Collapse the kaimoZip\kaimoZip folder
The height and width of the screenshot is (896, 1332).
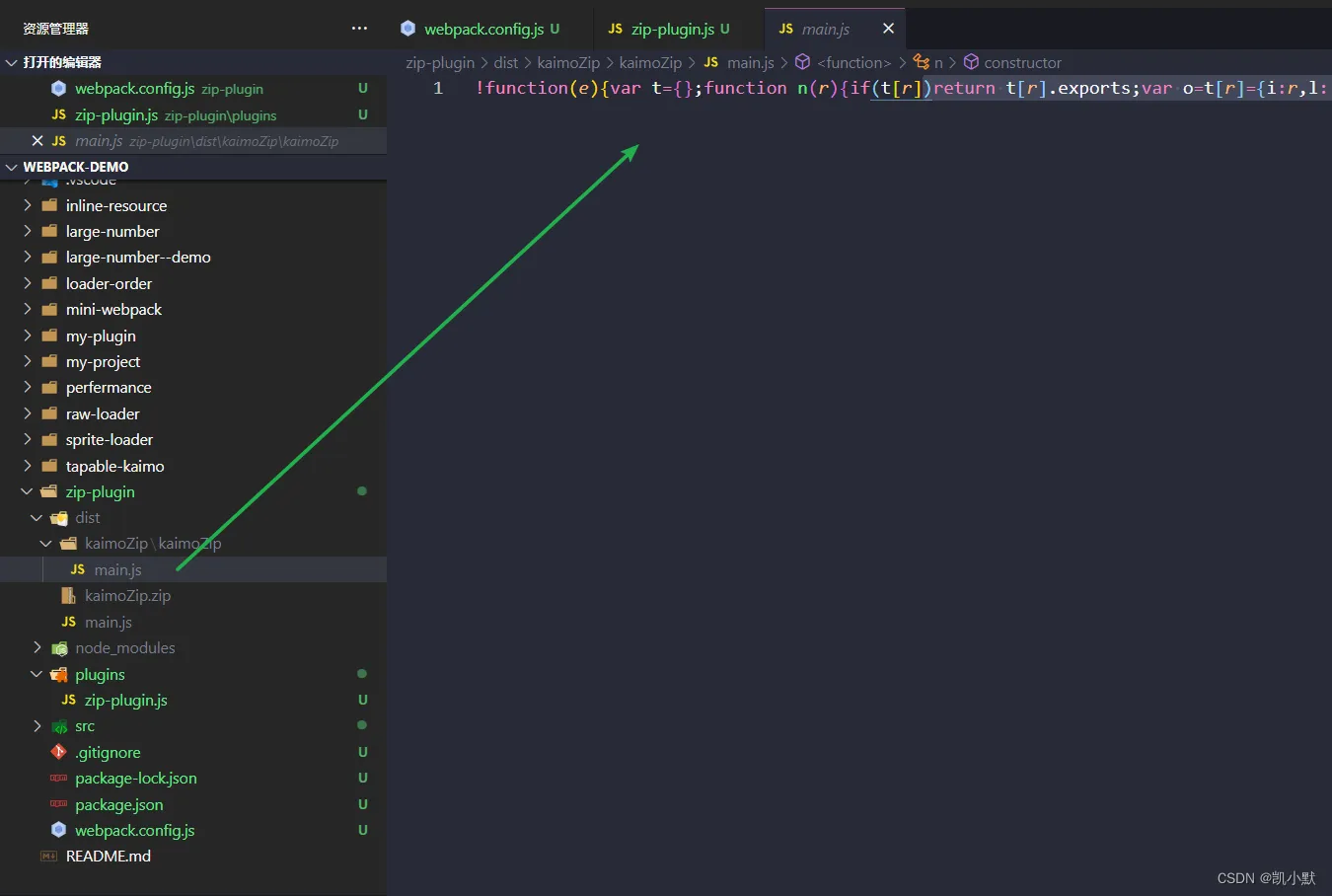pyautogui.click(x=46, y=544)
